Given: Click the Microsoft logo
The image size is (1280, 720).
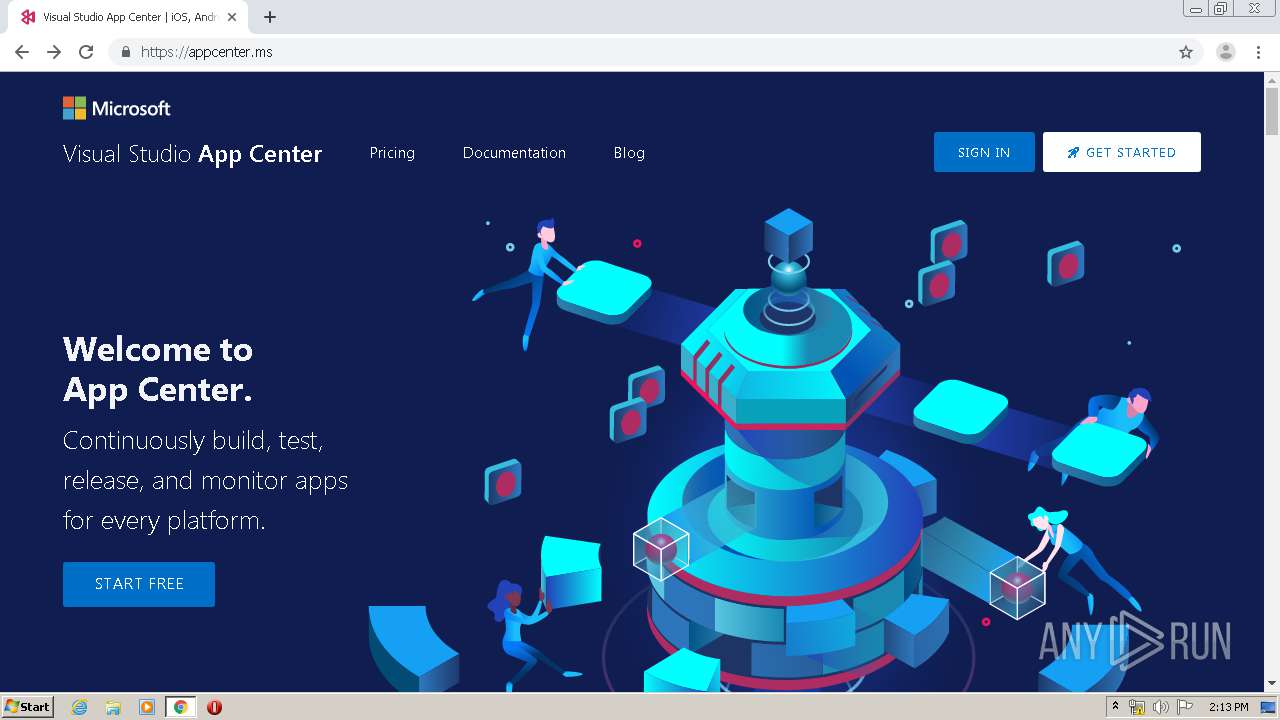Looking at the screenshot, I should coord(117,108).
